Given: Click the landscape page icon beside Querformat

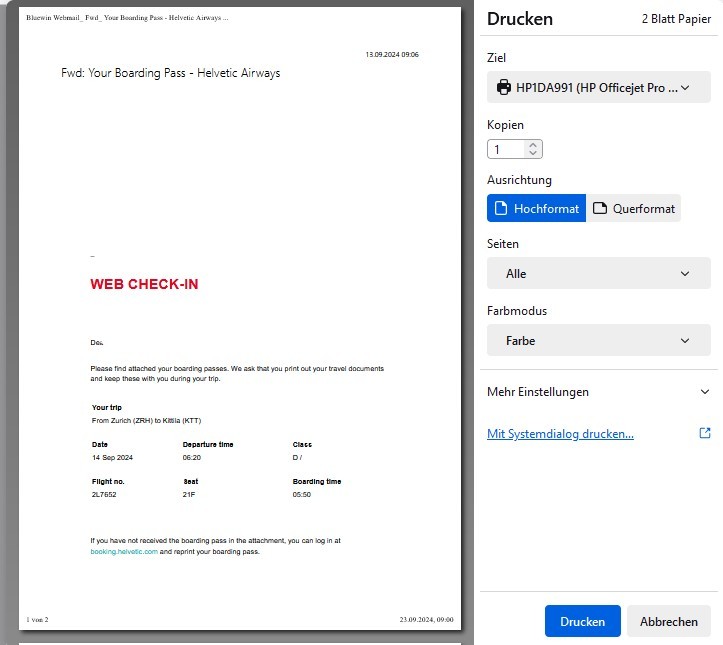Looking at the screenshot, I should [600, 209].
